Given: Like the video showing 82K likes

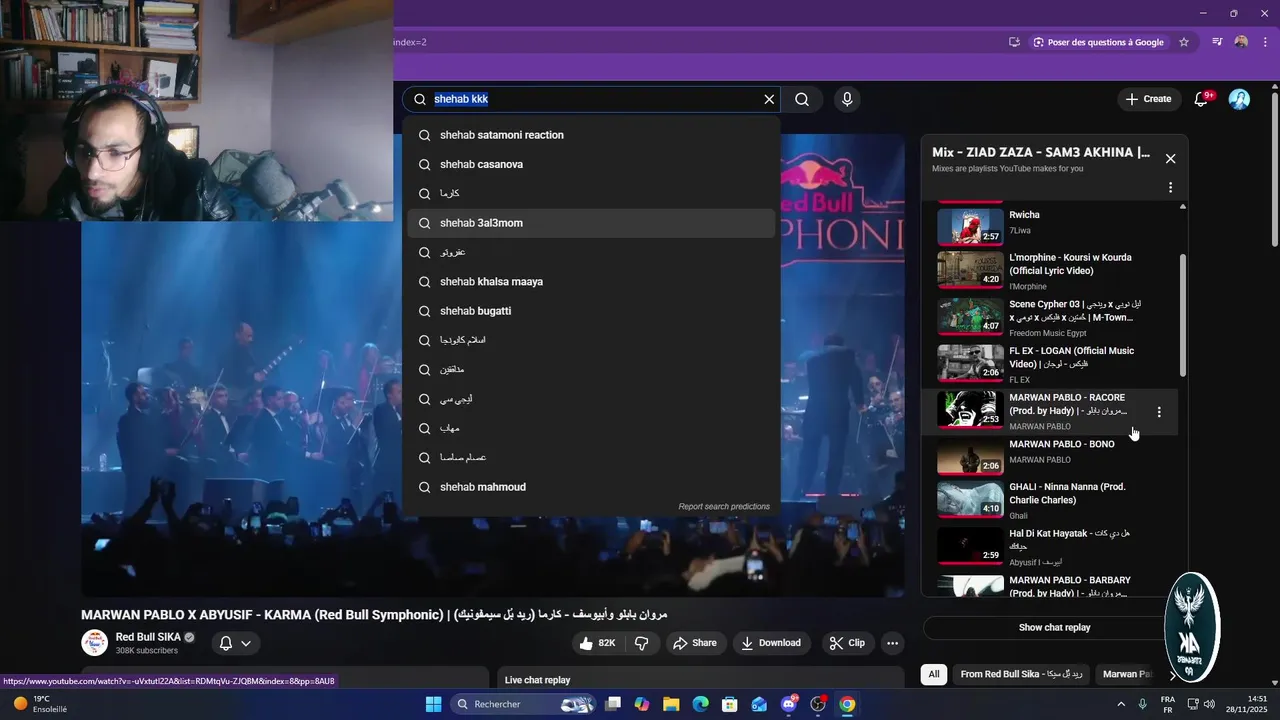Looking at the screenshot, I should click(x=598, y=643).
